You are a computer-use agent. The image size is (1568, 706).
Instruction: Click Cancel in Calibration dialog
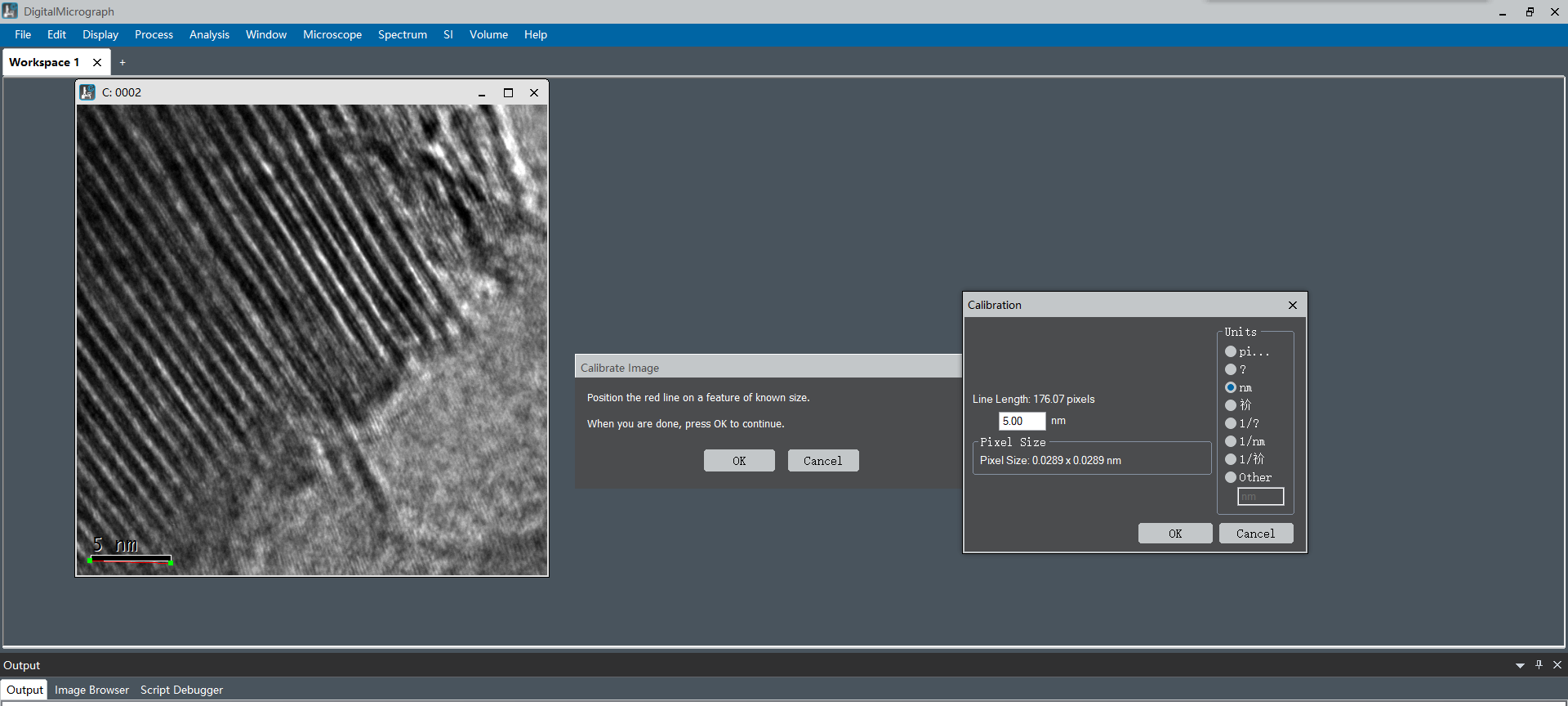click(1256, 534)
